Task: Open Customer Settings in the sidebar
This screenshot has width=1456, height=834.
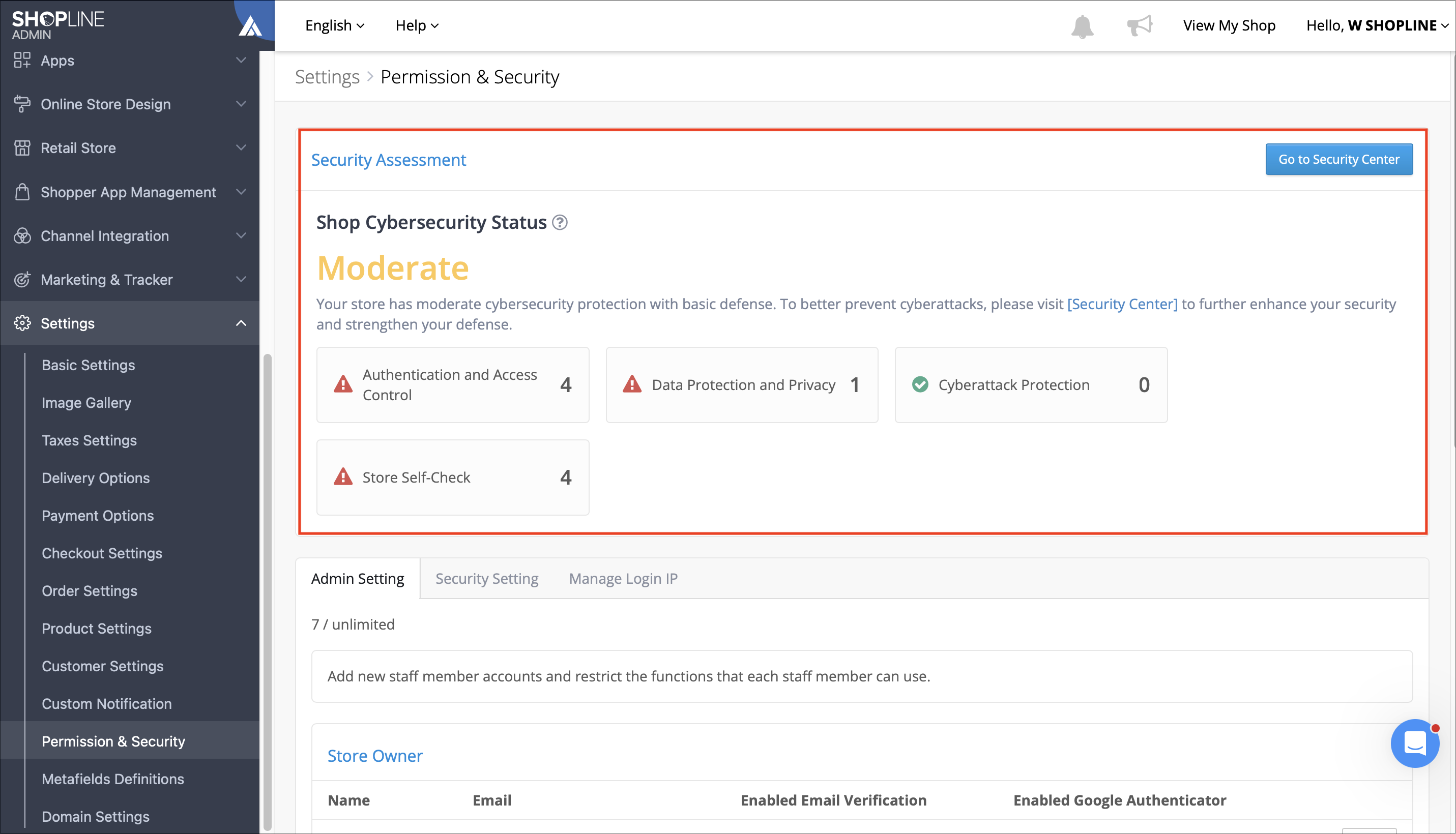Action: click(103, 666)
